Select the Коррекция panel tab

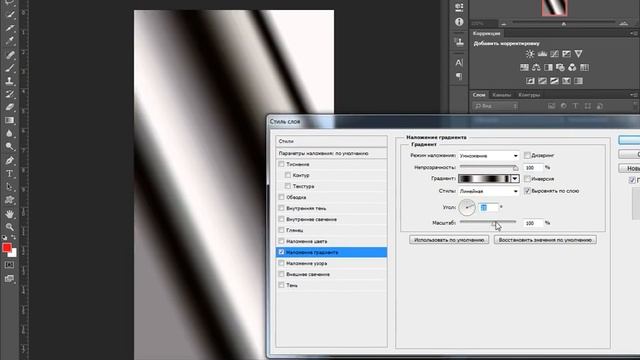coord(487,33)
